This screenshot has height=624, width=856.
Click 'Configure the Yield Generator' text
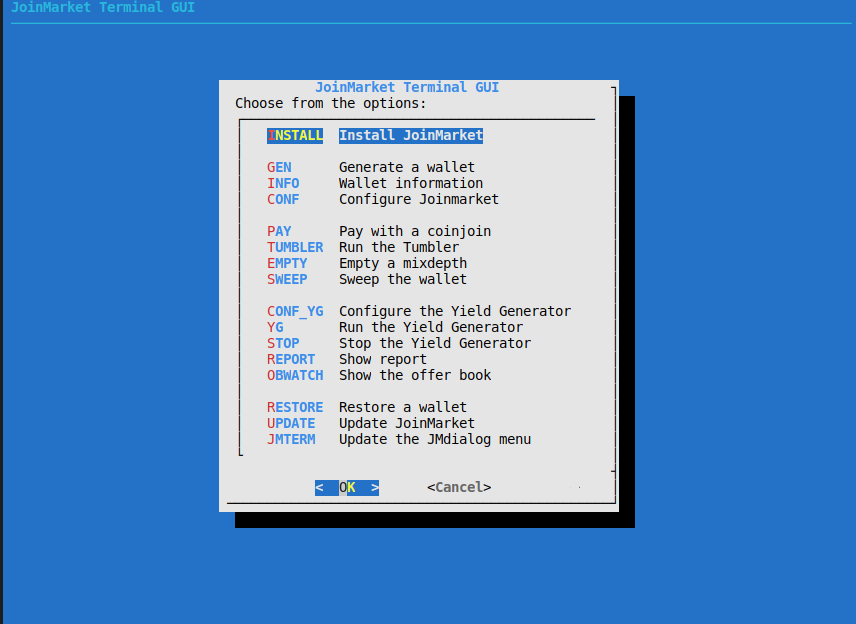coord(455,311)
